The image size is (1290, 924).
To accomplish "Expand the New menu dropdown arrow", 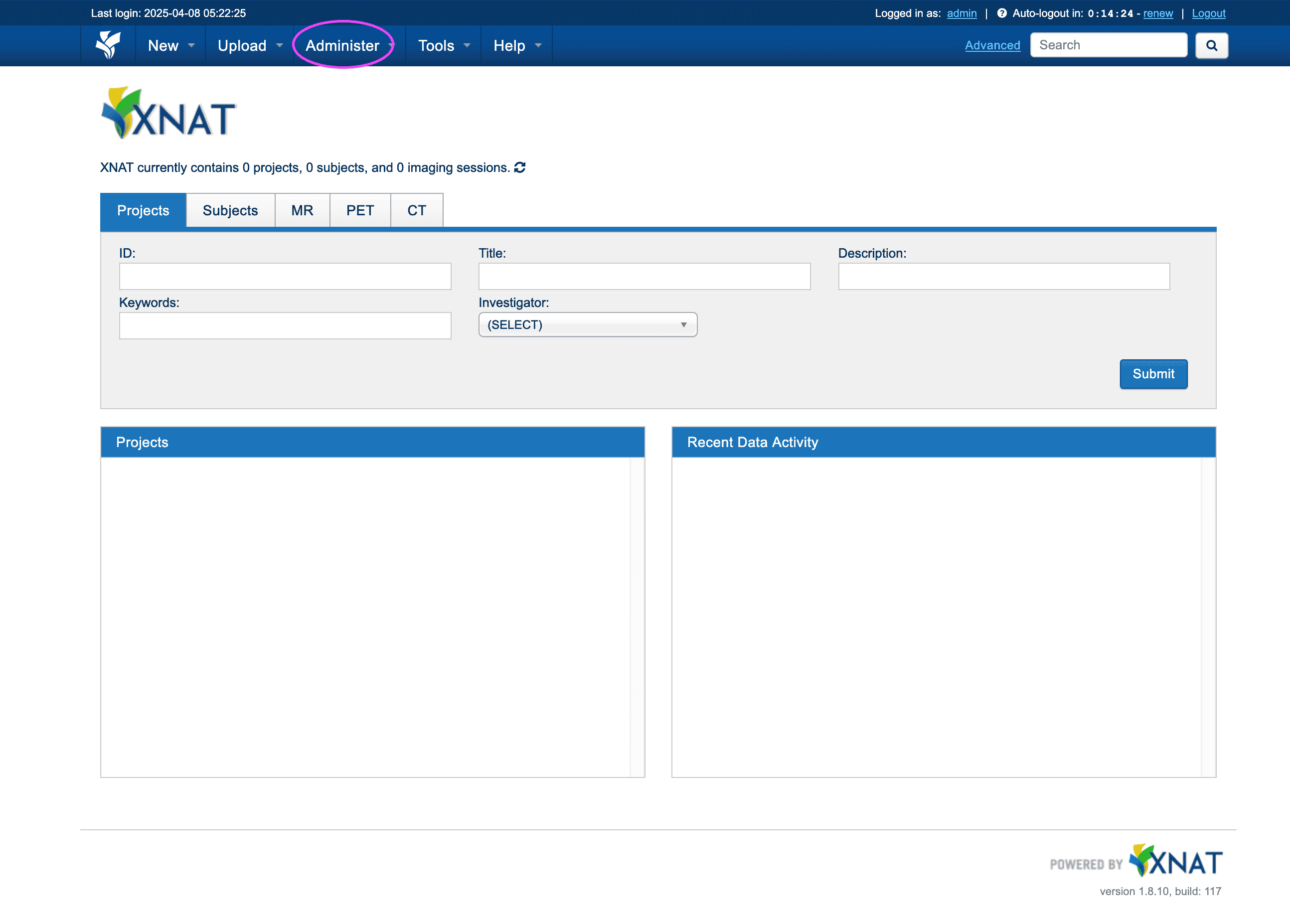I will point(191,45).
